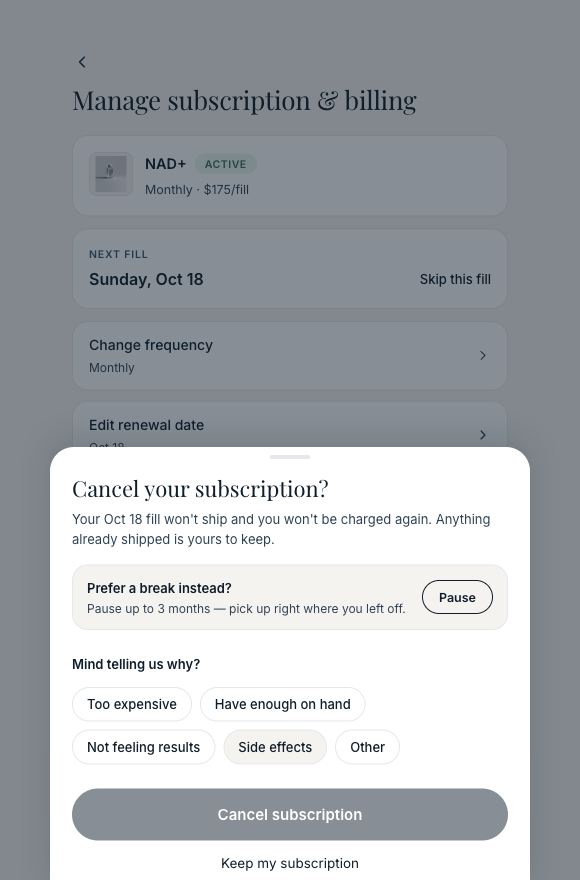The image size is (580, 880).
Task: Tap the Pause button
Action: (457, 597)
